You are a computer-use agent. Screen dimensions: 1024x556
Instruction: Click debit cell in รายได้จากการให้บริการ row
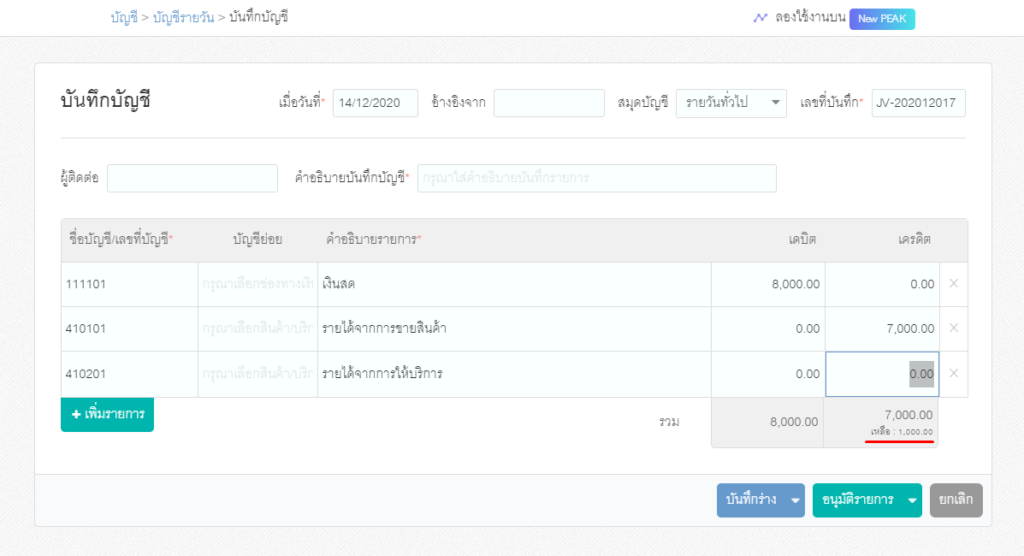click(x=768, y=374)
